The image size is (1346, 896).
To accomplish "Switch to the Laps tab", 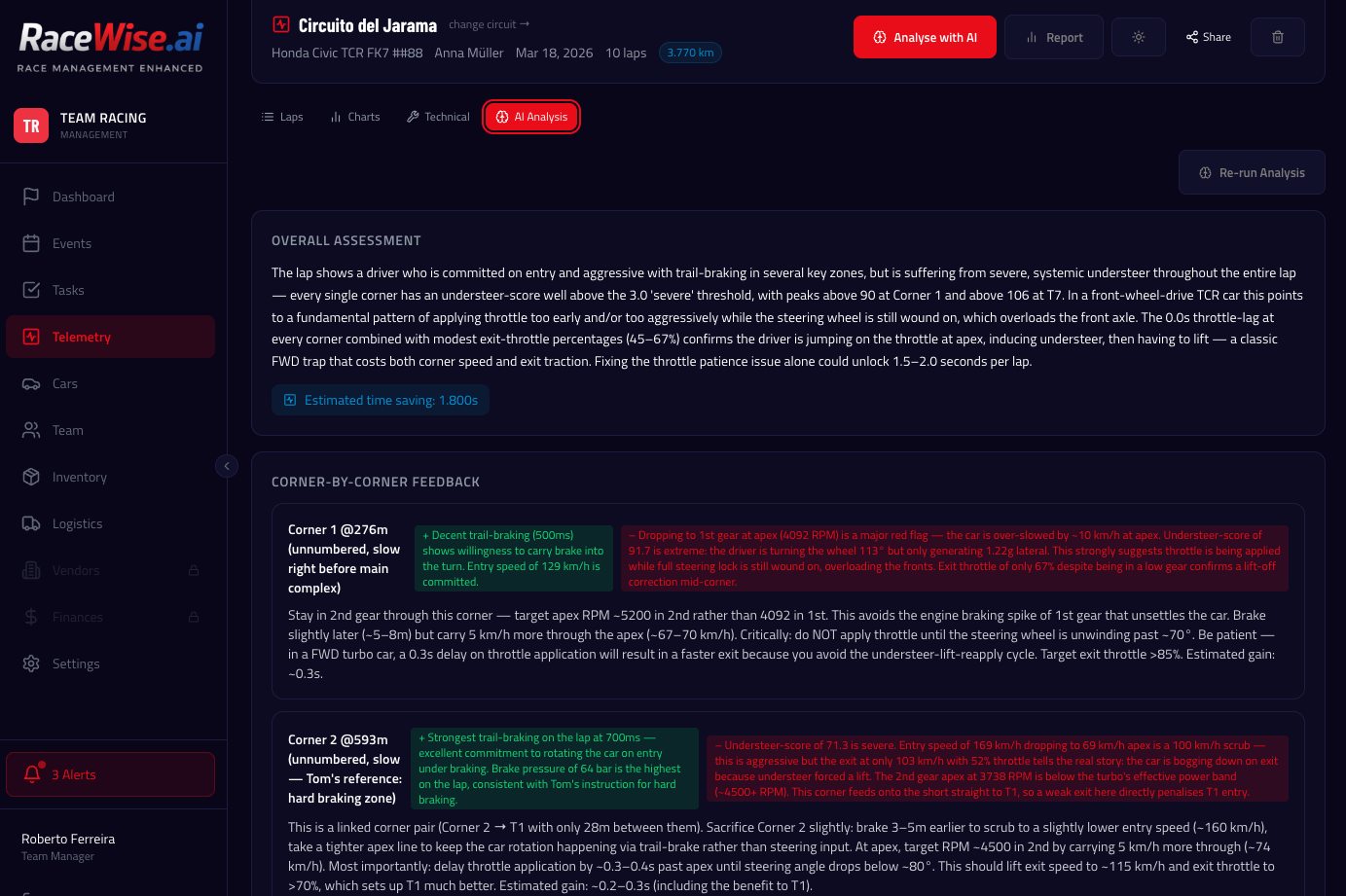I will coord(282,117).
